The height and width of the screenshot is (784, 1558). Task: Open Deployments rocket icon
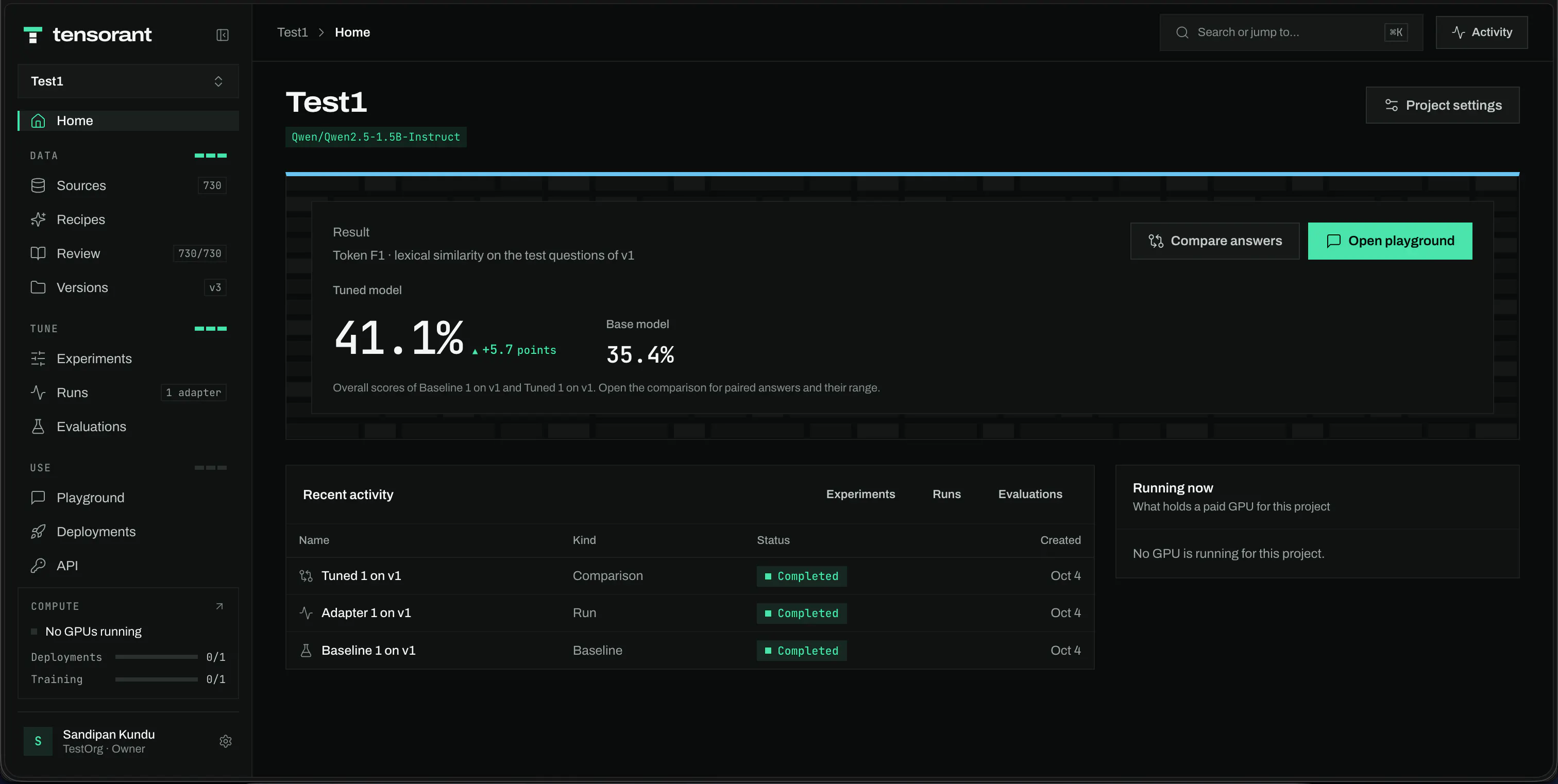click(38, 531)
